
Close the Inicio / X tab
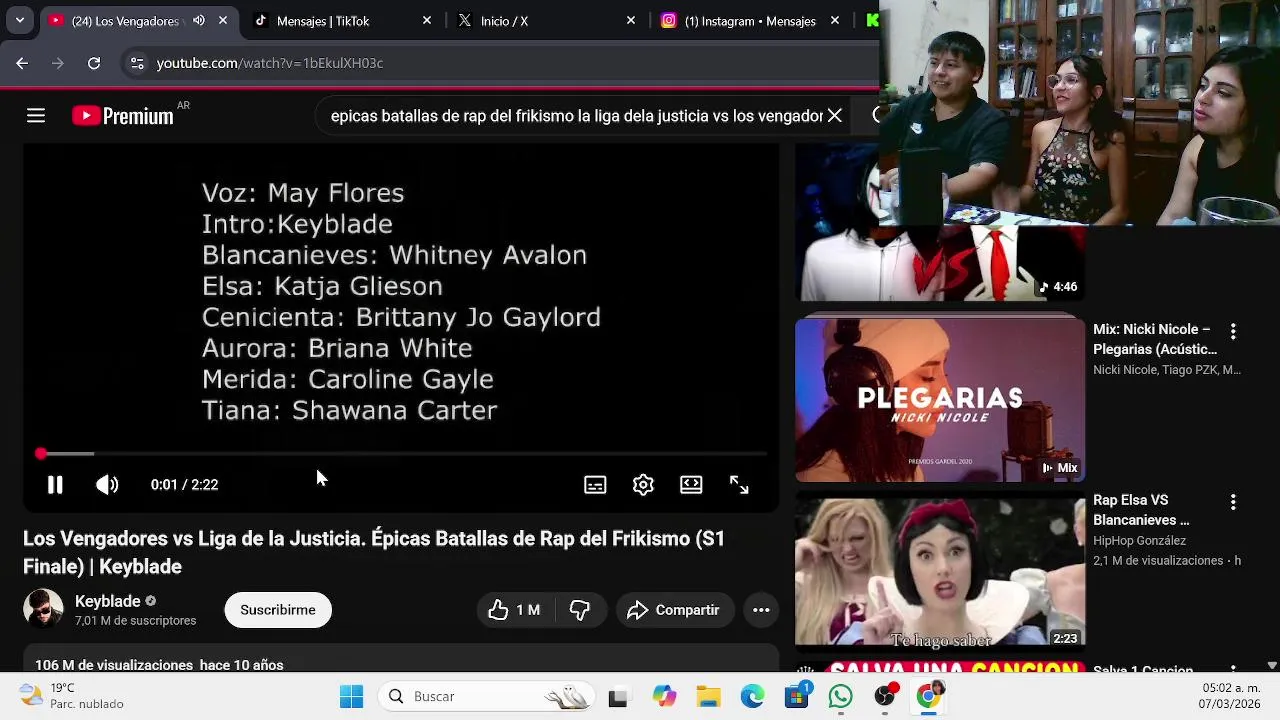(631, 20)
